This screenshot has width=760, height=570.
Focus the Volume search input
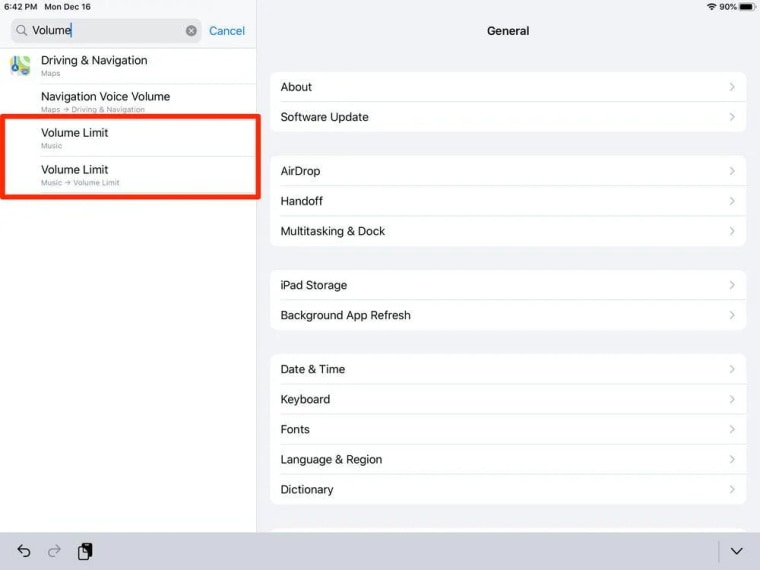pos(106,31)
